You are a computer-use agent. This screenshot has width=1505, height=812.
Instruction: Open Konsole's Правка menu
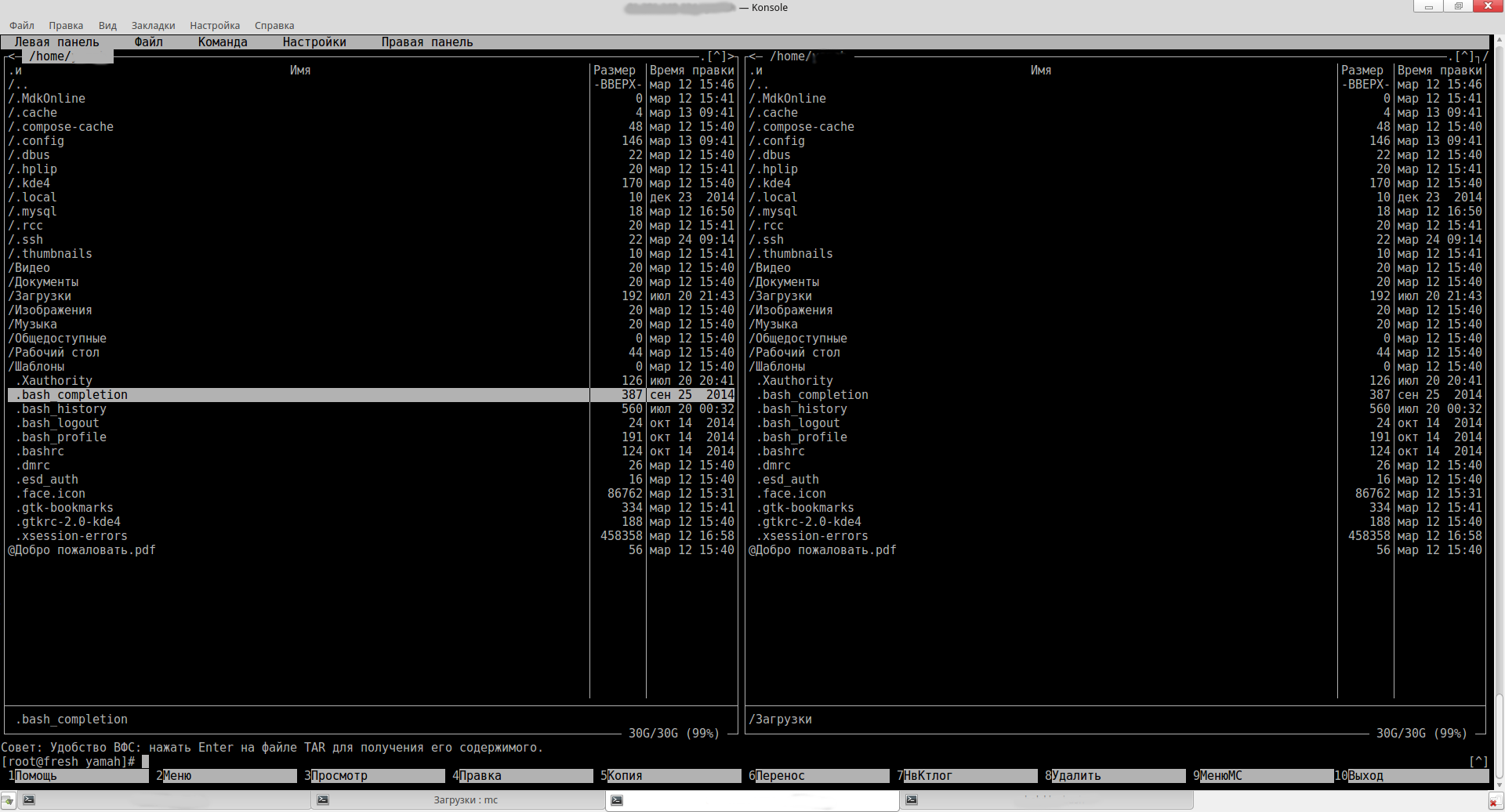point(66,26)
